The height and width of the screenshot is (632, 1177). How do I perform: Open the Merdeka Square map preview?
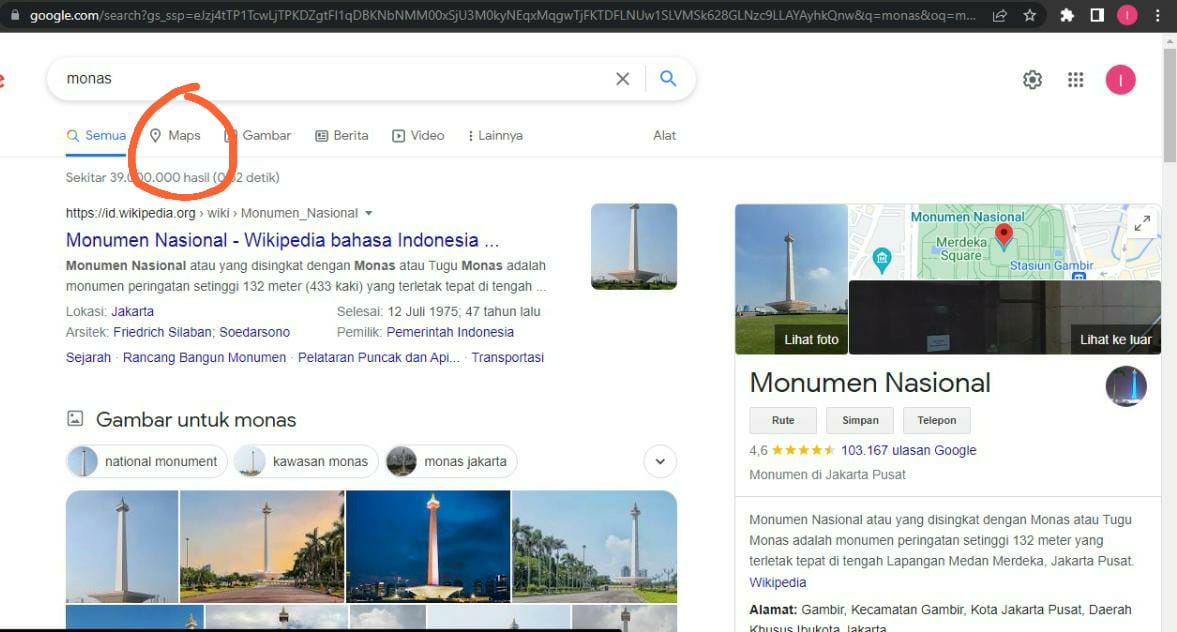(1004, 242)
